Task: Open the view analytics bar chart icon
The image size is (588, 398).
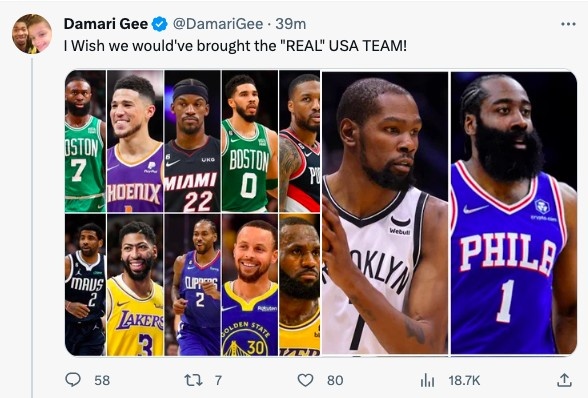Action: coord(427,380)
